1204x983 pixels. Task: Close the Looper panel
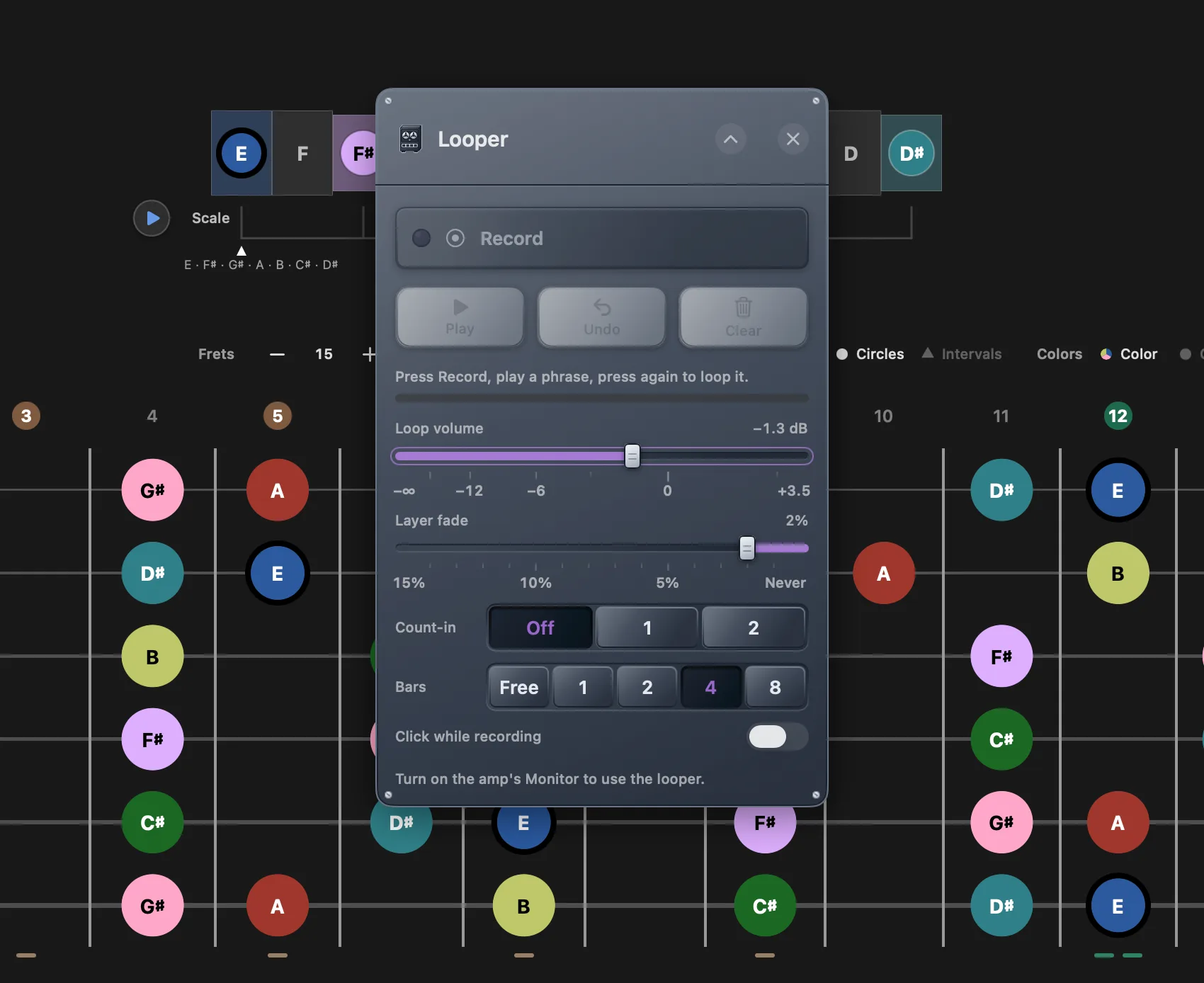pos(793,139)
